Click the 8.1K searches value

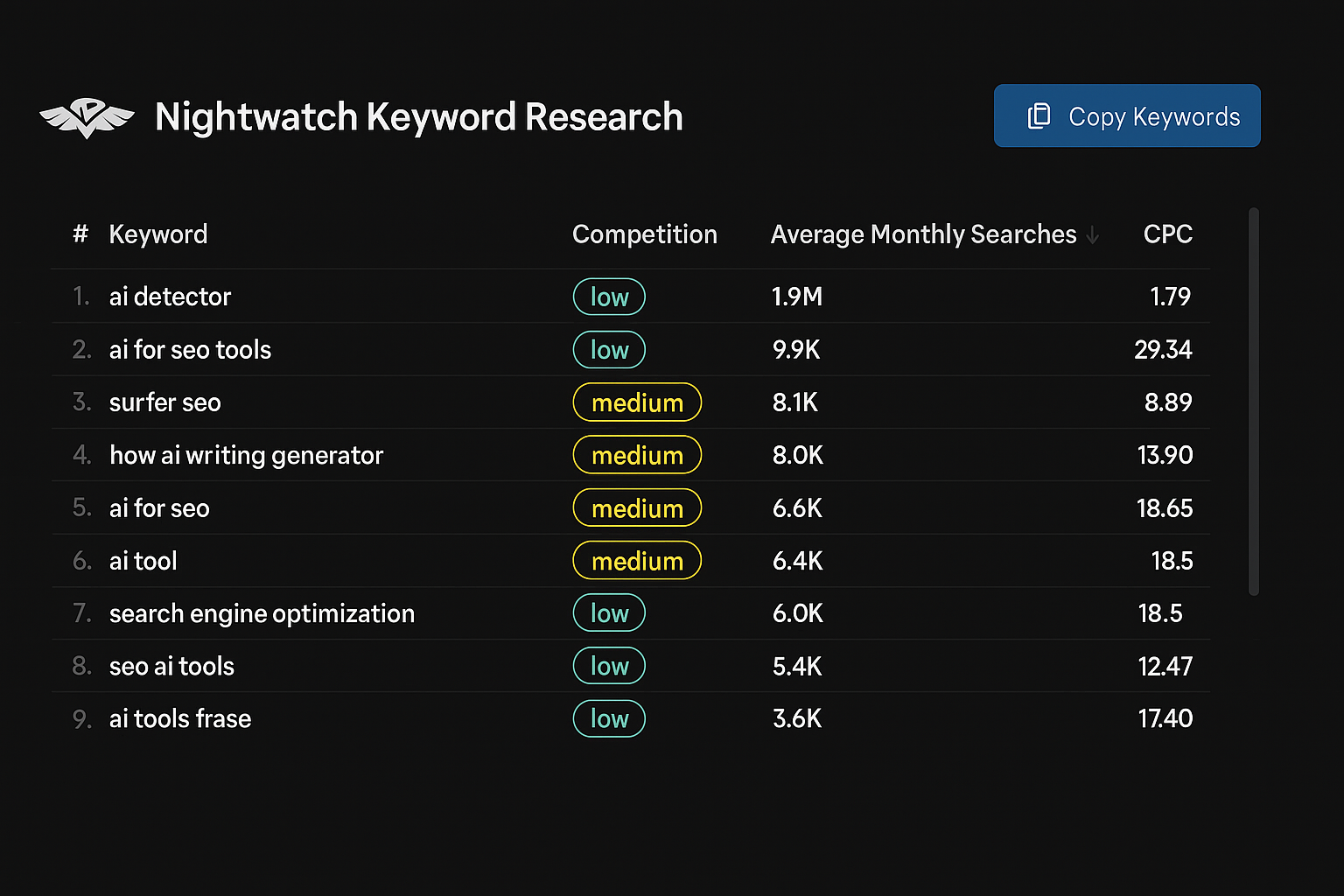pos(794,402)
